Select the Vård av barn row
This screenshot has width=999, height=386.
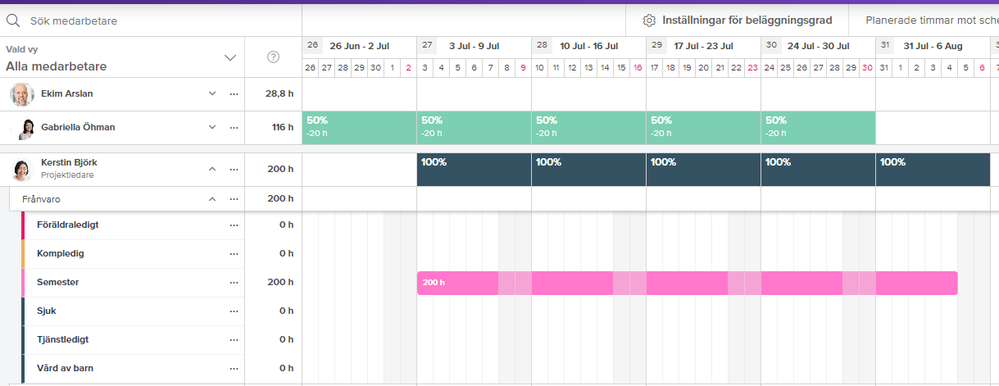coord(133,368)
